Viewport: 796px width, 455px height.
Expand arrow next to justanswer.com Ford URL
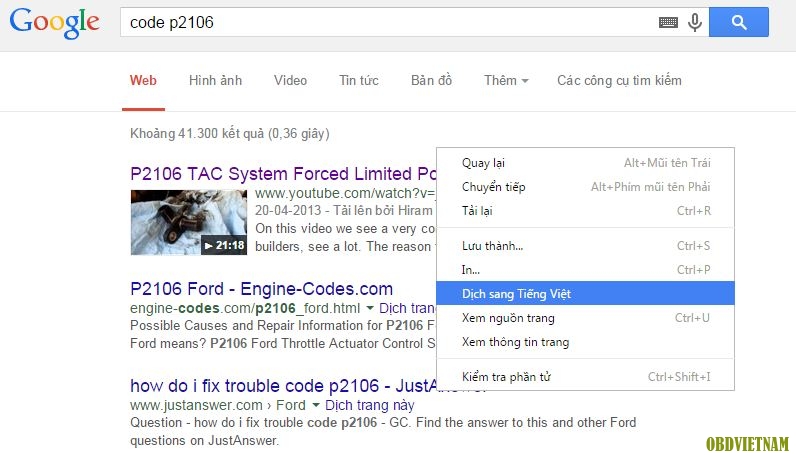coord(316,405)
